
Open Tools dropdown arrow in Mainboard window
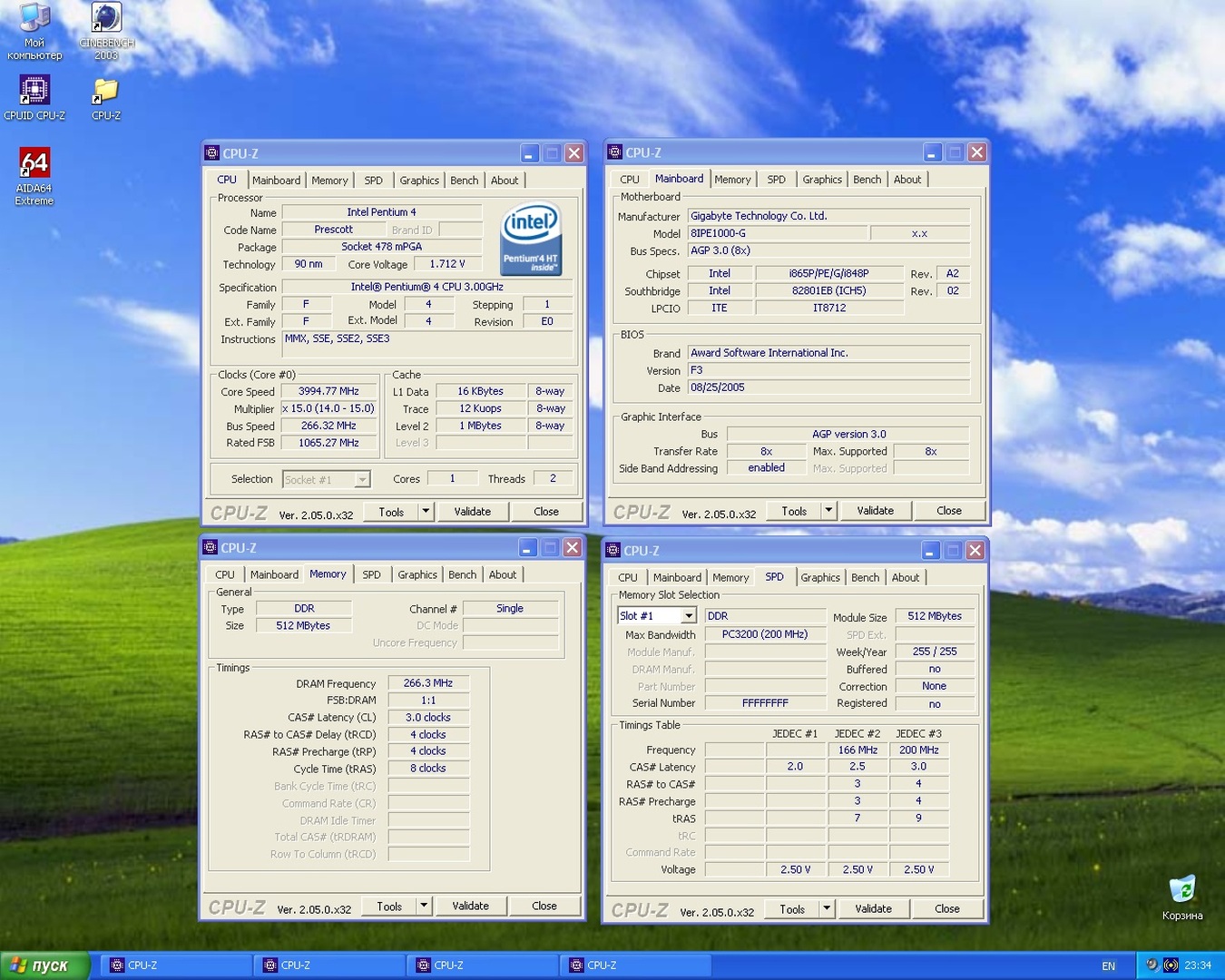point(828,511)
